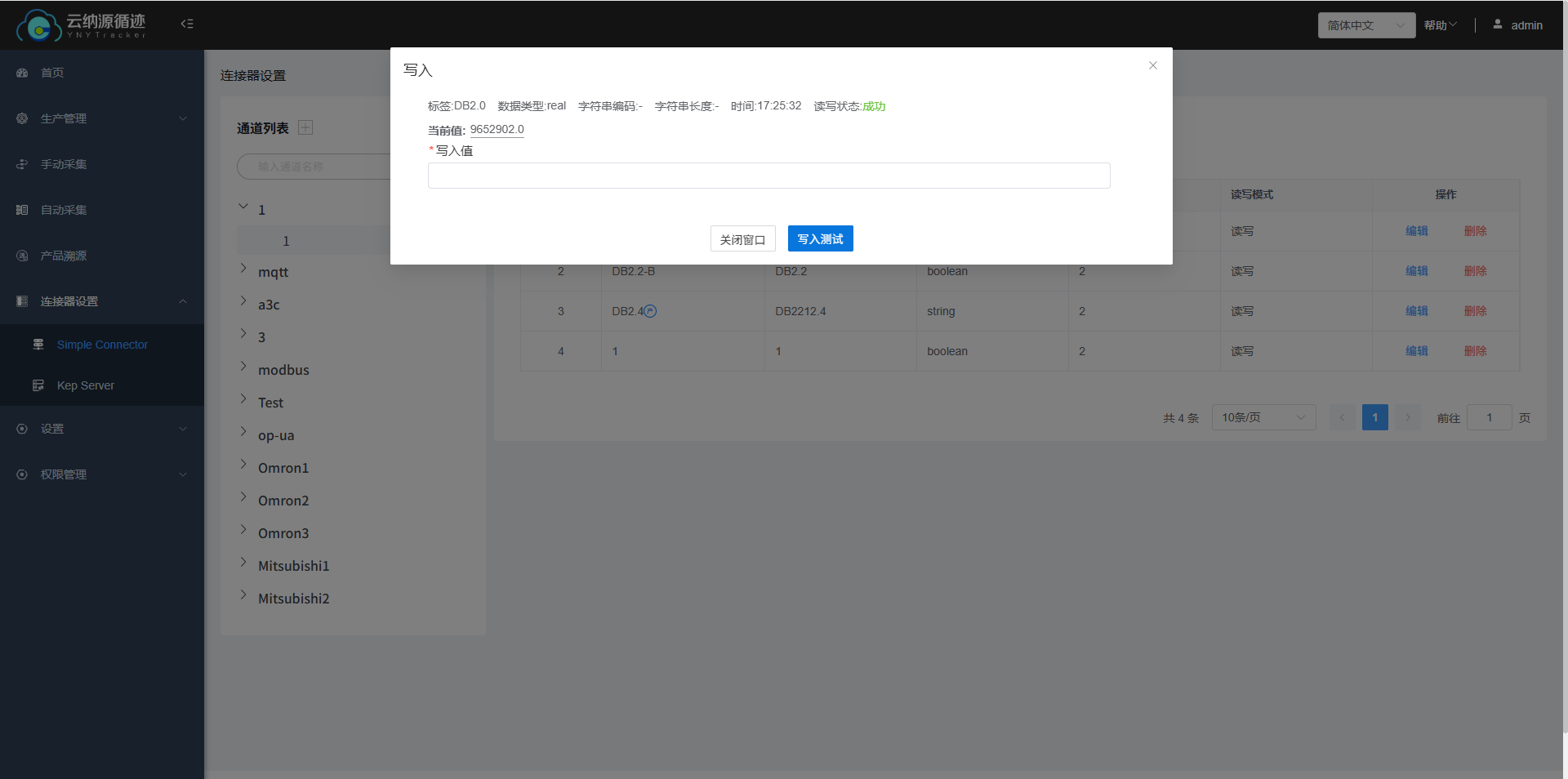This screenshot has height=779, width=1568.
Task: Click 编辑 link for the DB2.4 row
Action: pos(1416,311)
